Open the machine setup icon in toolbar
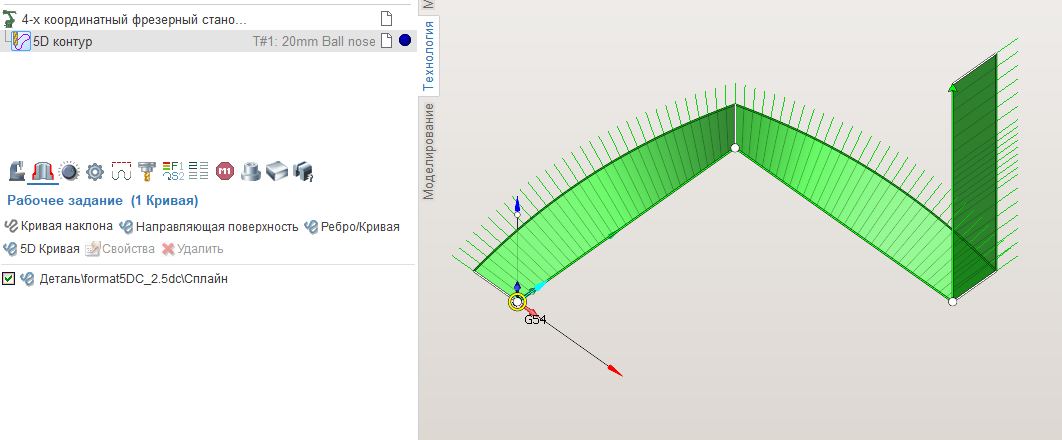The height and width of the screenshot is (440, 1062). pos(17,171)
